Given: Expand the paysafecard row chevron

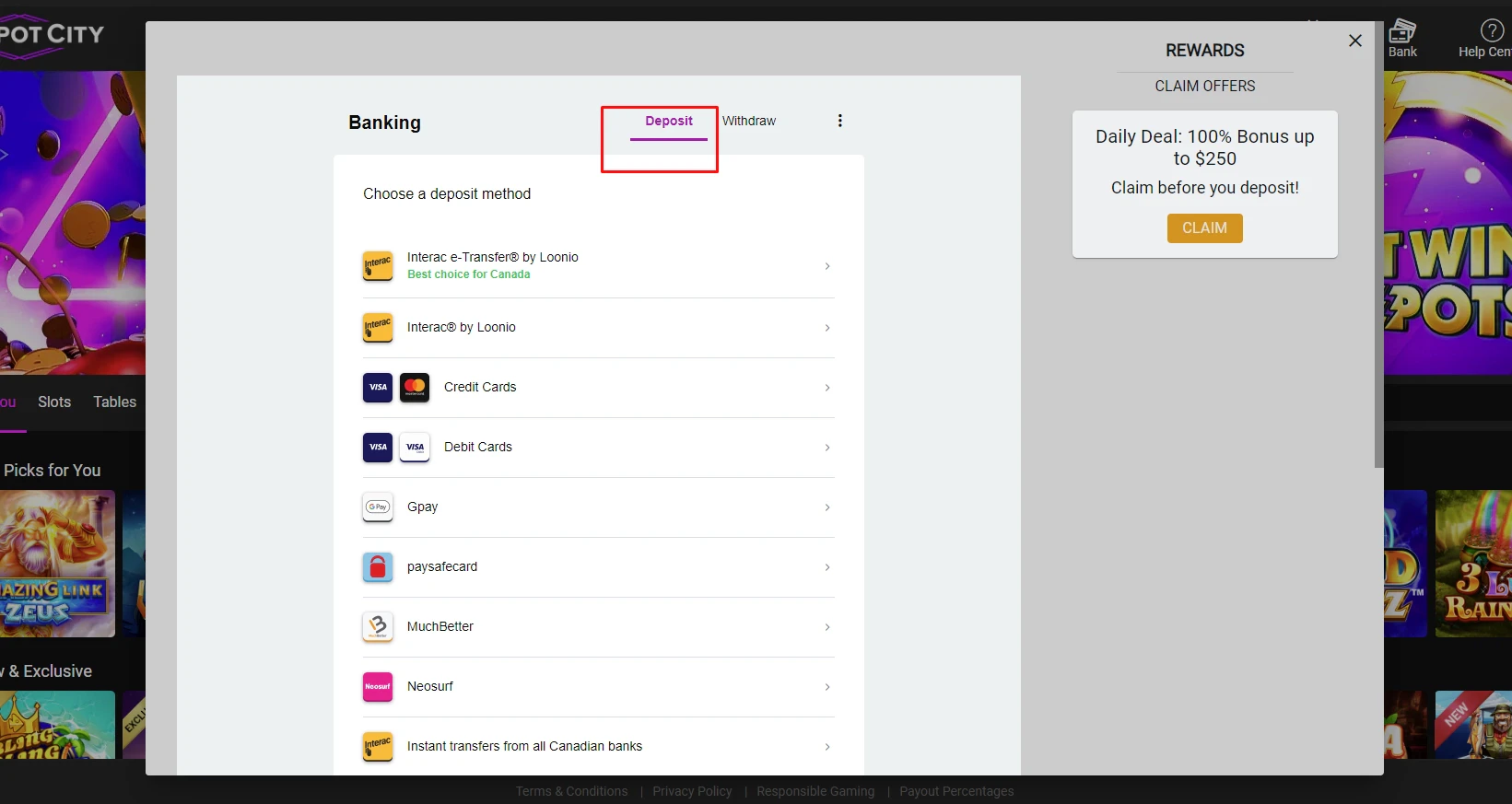Looking at the screenshot, I should [x=827, y=567].
